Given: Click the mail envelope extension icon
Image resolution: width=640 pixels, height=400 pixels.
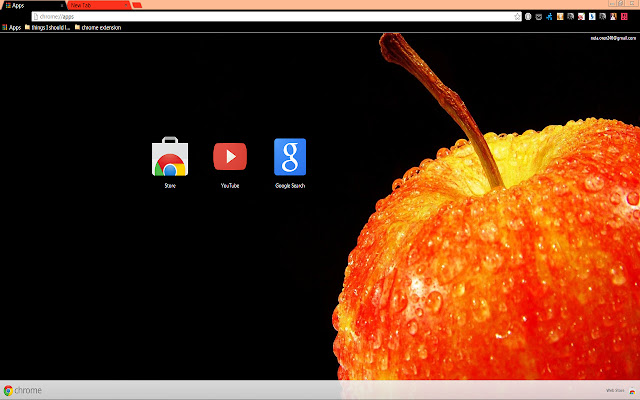Looking at the screenshot, I should [539, 17].
